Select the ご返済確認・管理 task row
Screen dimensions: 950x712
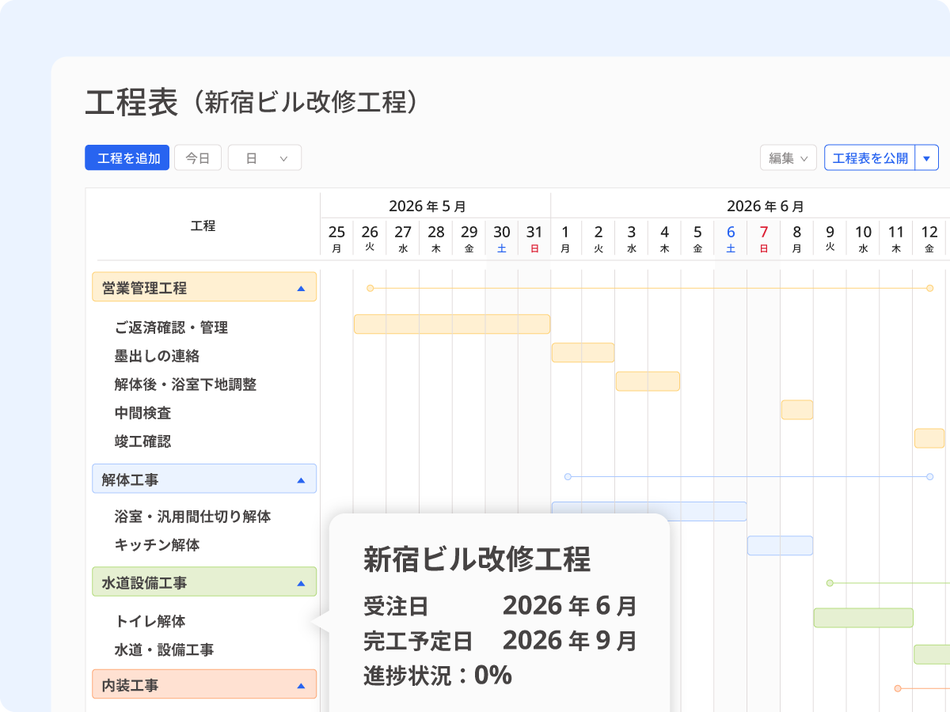pos(171,327)
